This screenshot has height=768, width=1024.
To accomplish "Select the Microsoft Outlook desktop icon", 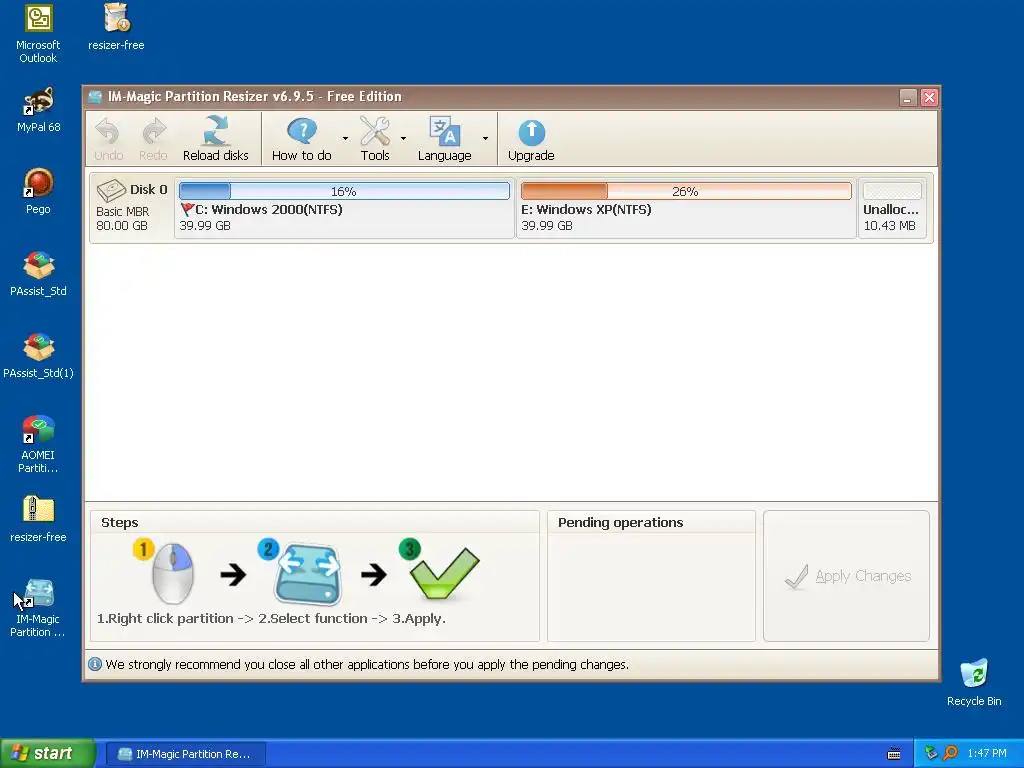I will (38, 34).
